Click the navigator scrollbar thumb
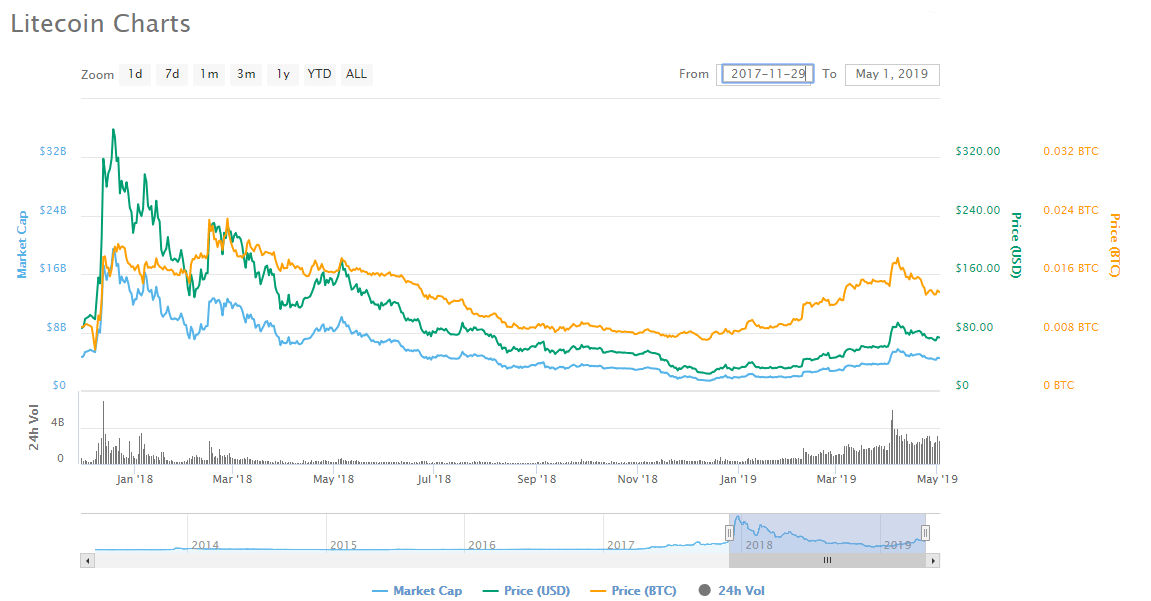The image size is (1151, 601). coord(827,561)
